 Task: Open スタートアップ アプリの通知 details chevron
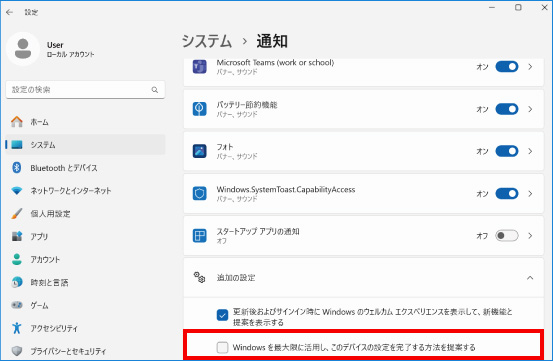pos(530,235)
